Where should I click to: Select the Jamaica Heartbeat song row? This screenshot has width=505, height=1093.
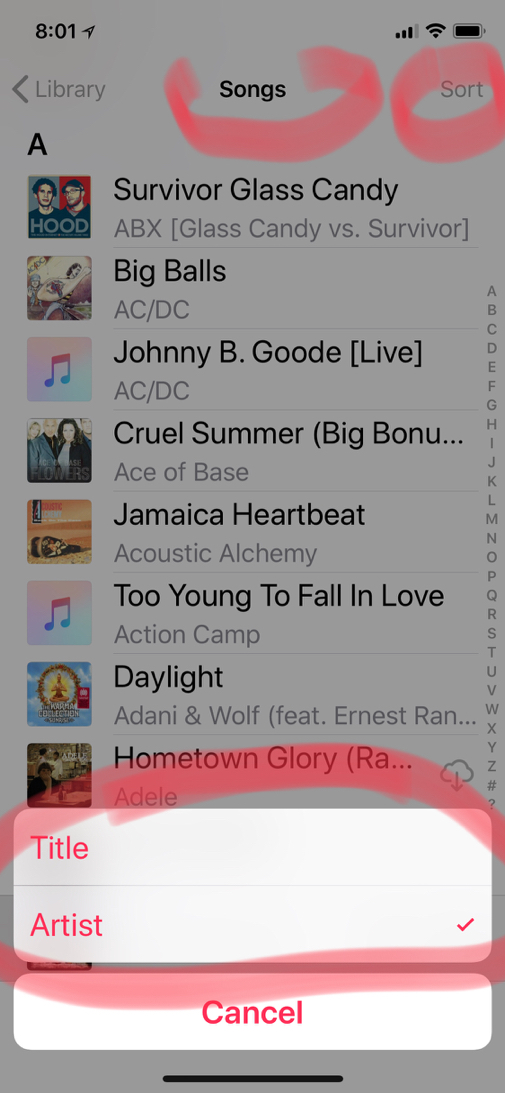[x=252, y=532]
